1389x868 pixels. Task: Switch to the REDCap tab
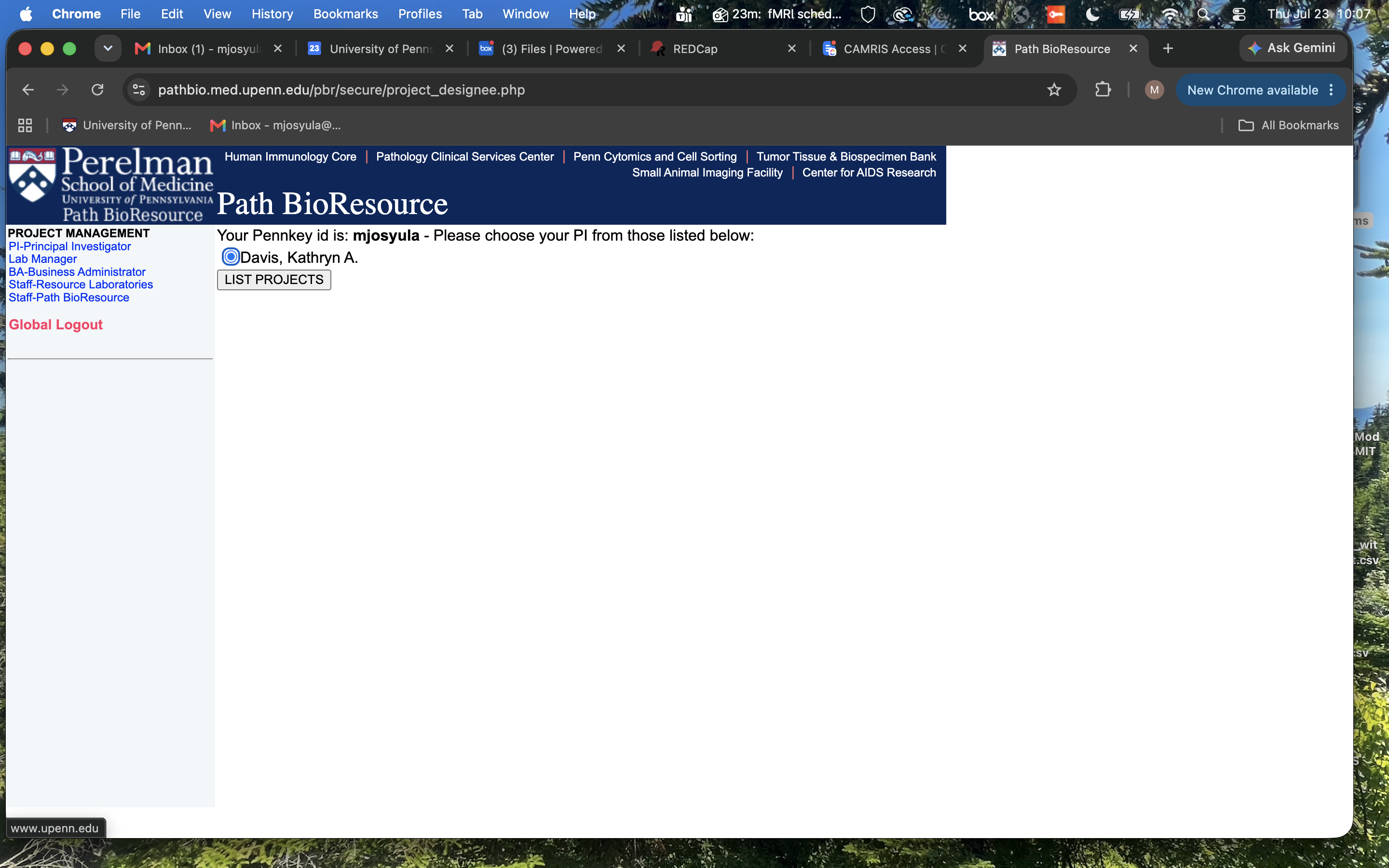(x=724, y=49)
